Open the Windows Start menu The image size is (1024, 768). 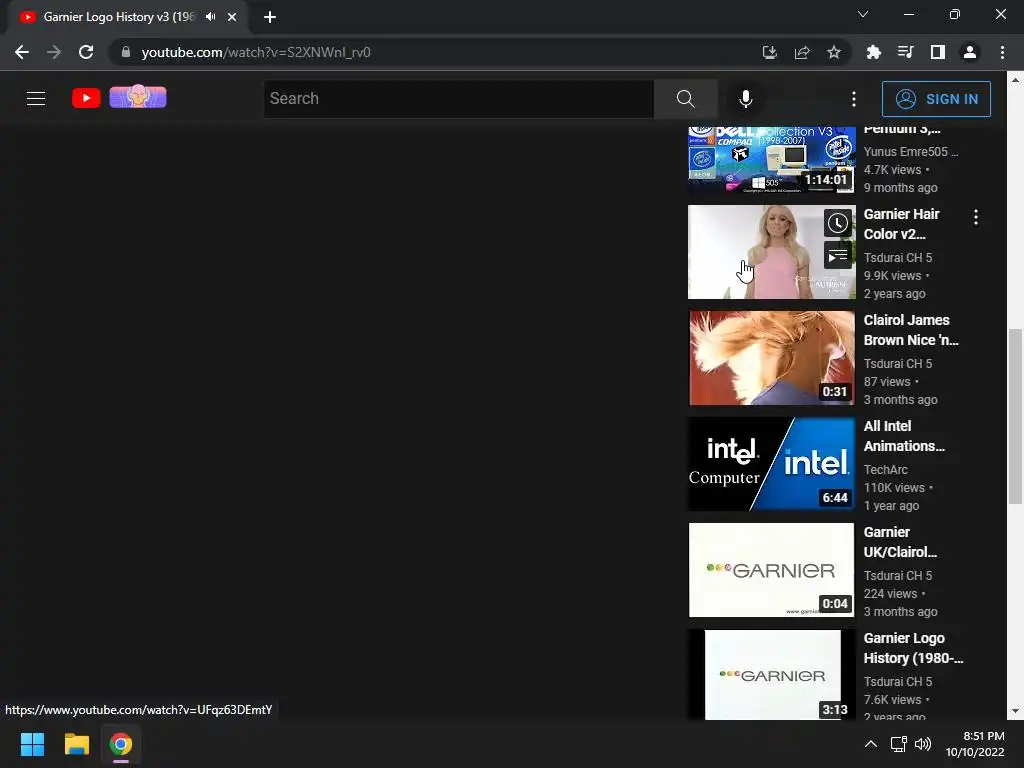[x=32, y=744]
